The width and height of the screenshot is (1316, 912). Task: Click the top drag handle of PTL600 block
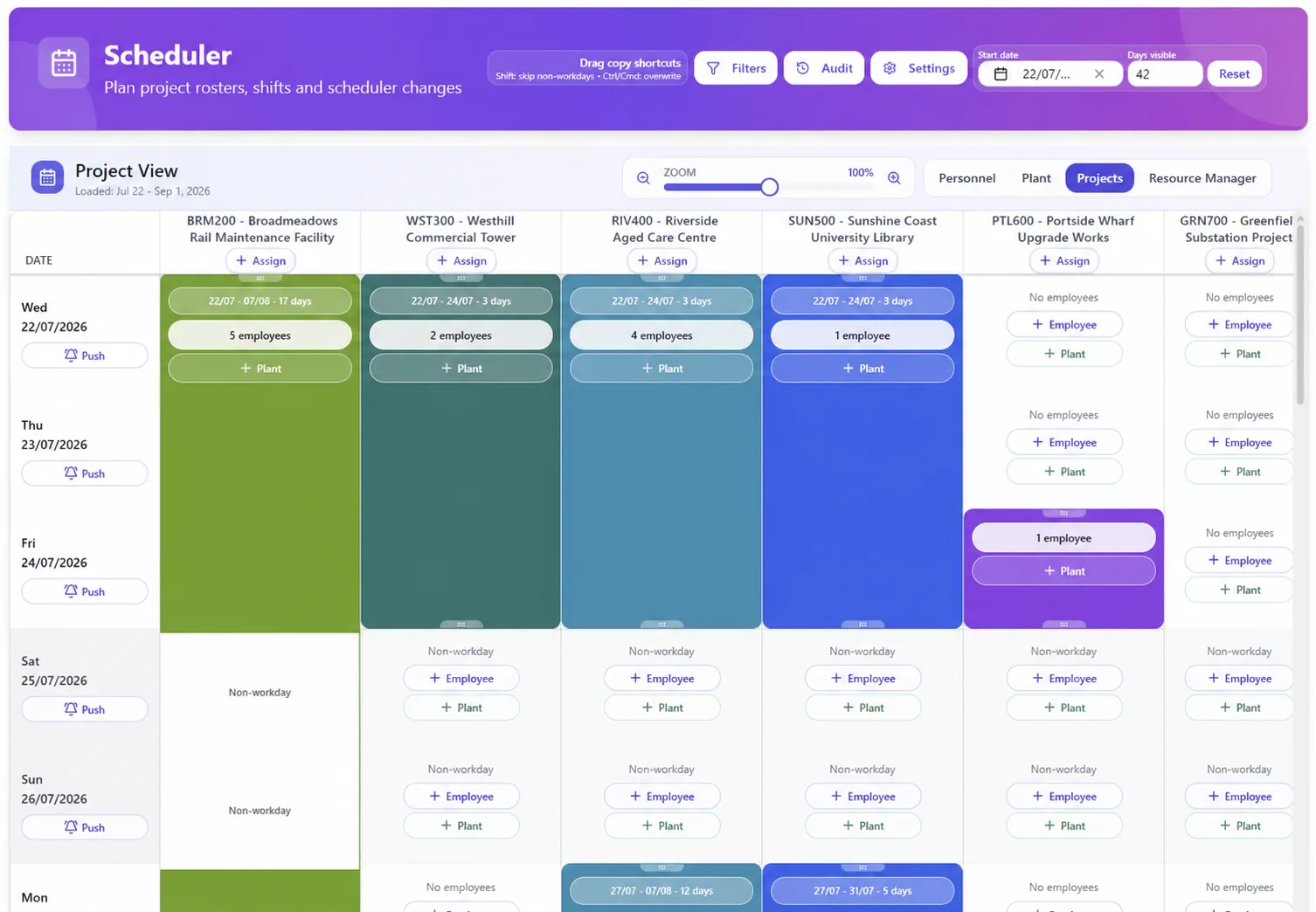(1063, 513)
